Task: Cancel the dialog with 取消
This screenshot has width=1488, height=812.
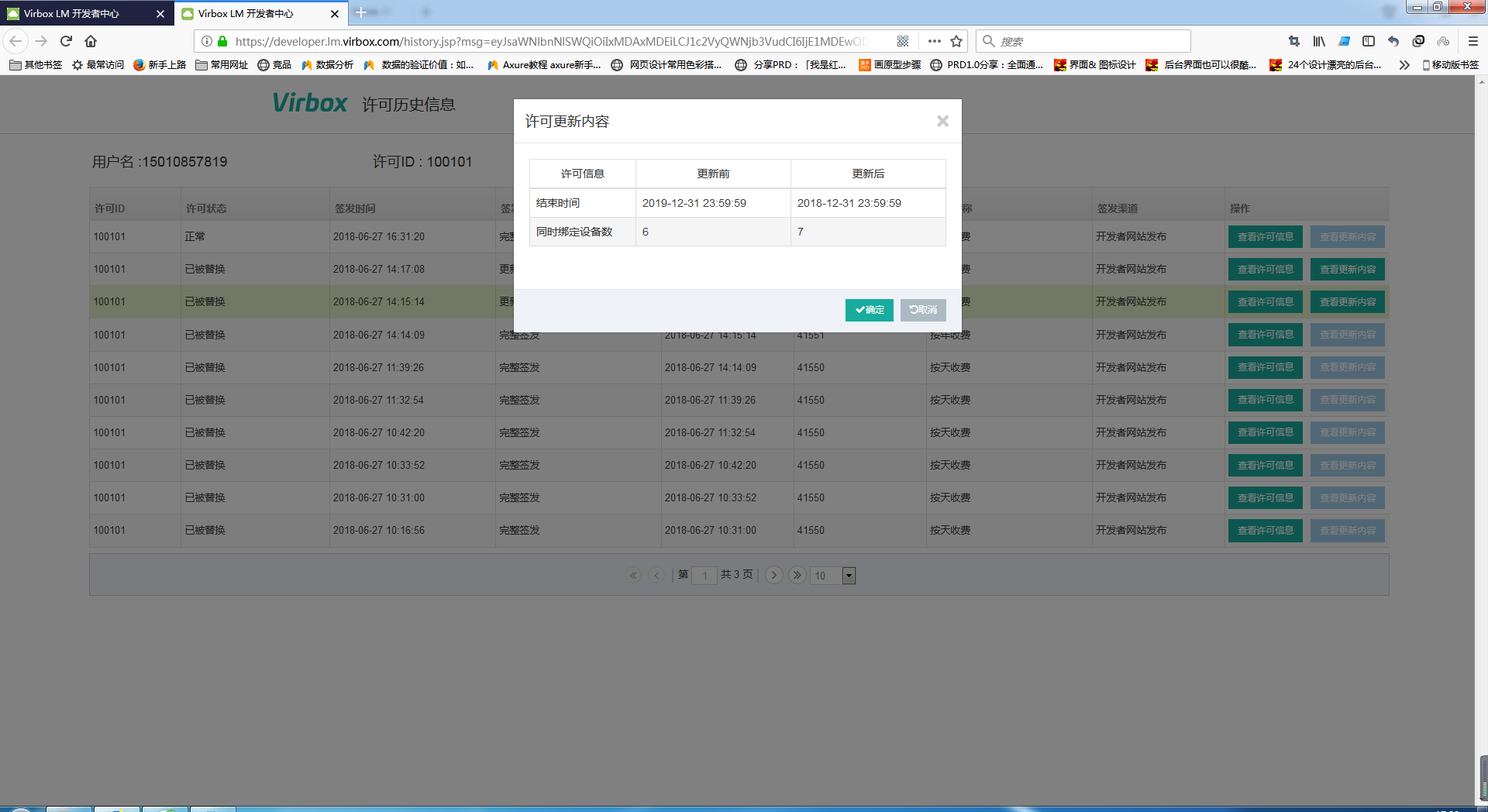Action: click(x=923, y=310)
